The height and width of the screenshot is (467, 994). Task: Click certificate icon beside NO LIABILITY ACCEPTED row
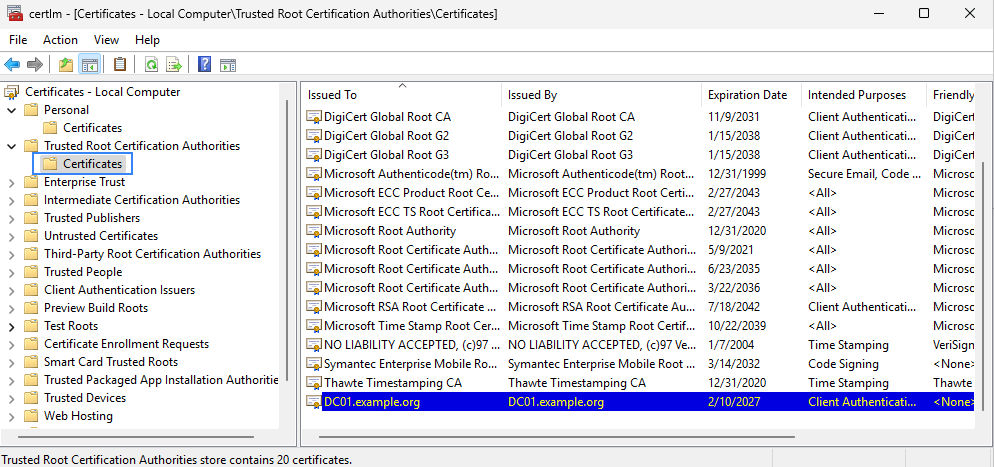pyautogui.click(x=314, y=345)
